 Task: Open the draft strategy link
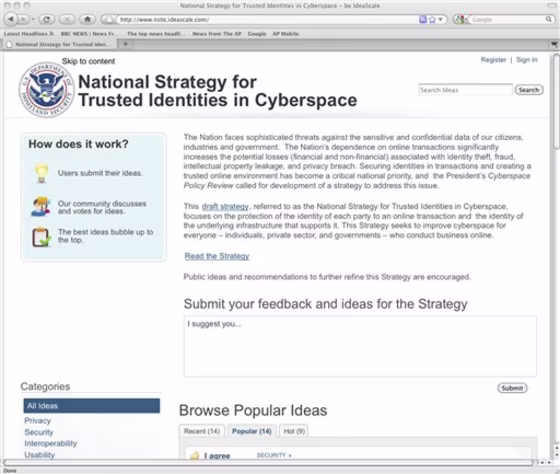(x=225, y=206)
